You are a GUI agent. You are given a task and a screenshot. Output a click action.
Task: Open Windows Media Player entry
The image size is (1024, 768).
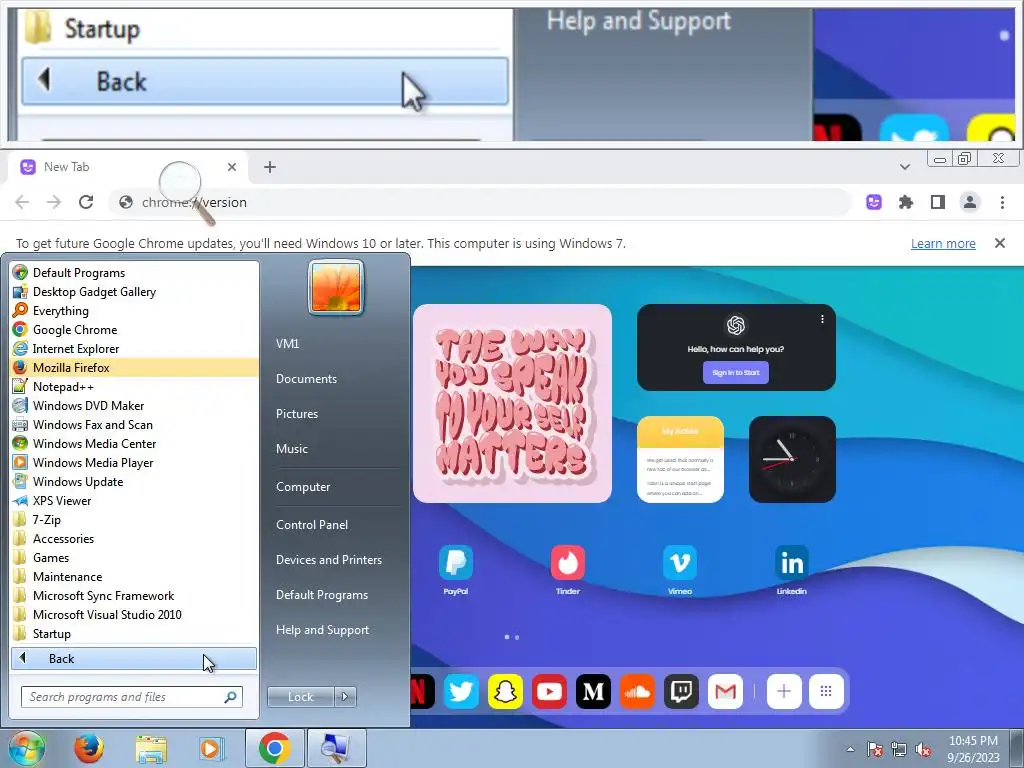point(135,462)
